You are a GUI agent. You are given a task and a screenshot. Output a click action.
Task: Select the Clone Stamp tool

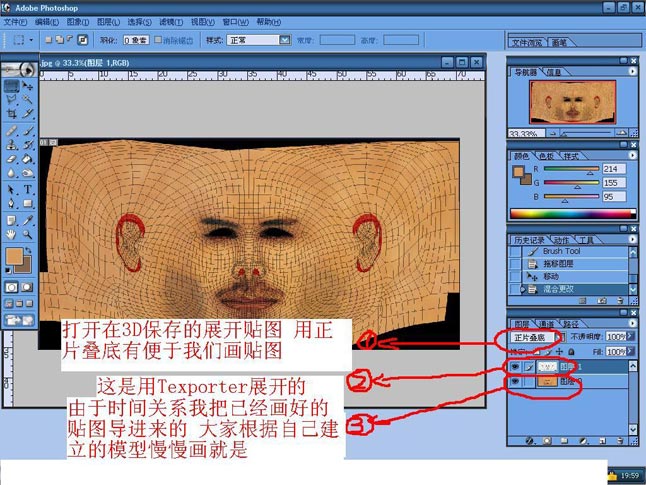(12, 145)
